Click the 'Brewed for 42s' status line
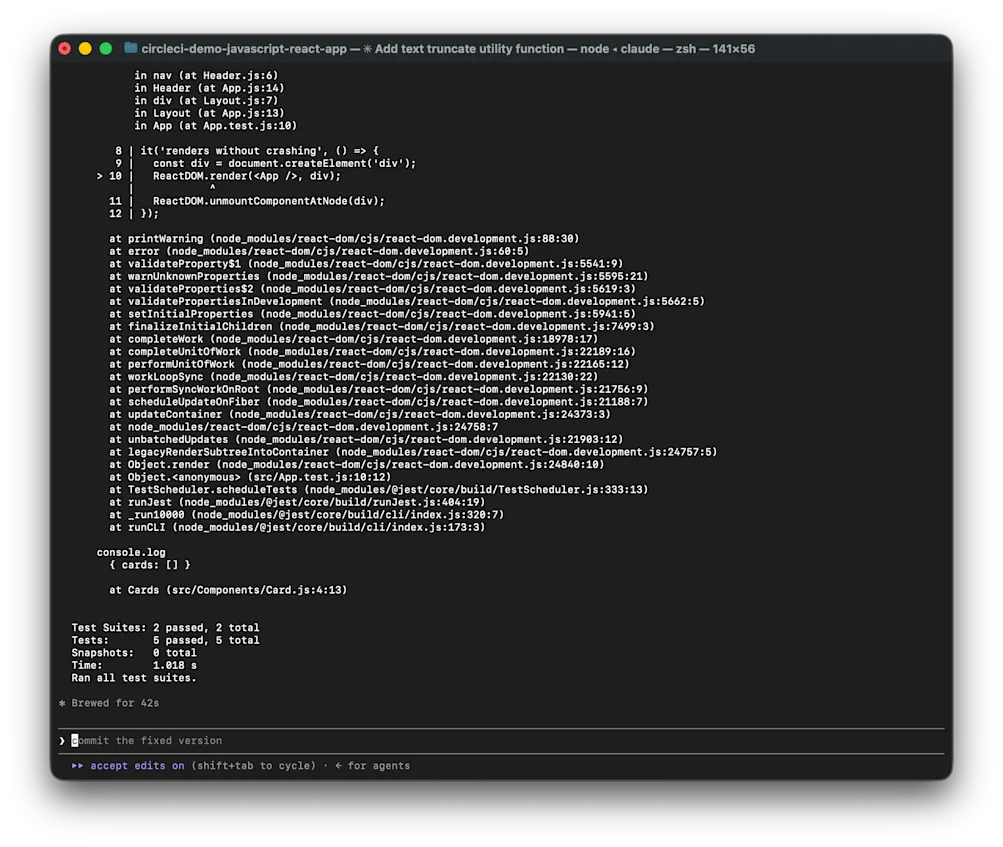1003x847 pixels. [115, 703]
